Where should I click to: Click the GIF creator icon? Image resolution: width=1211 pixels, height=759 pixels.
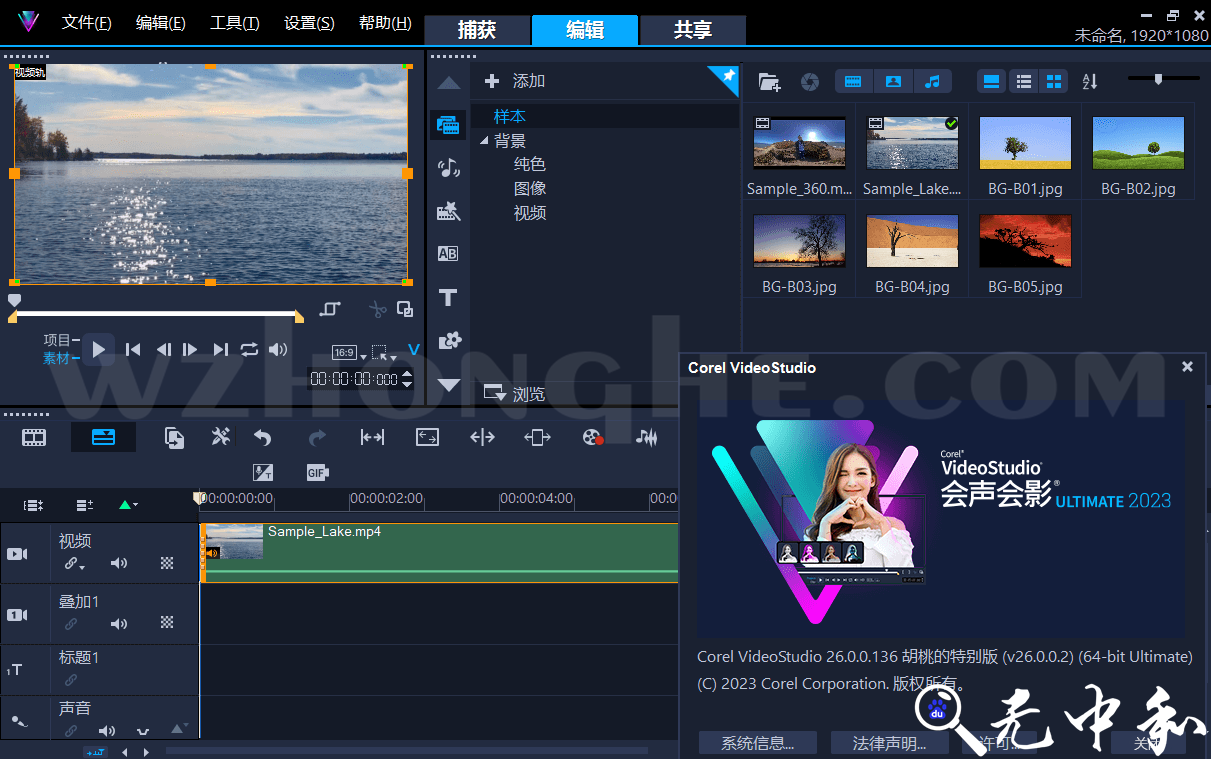318,472
